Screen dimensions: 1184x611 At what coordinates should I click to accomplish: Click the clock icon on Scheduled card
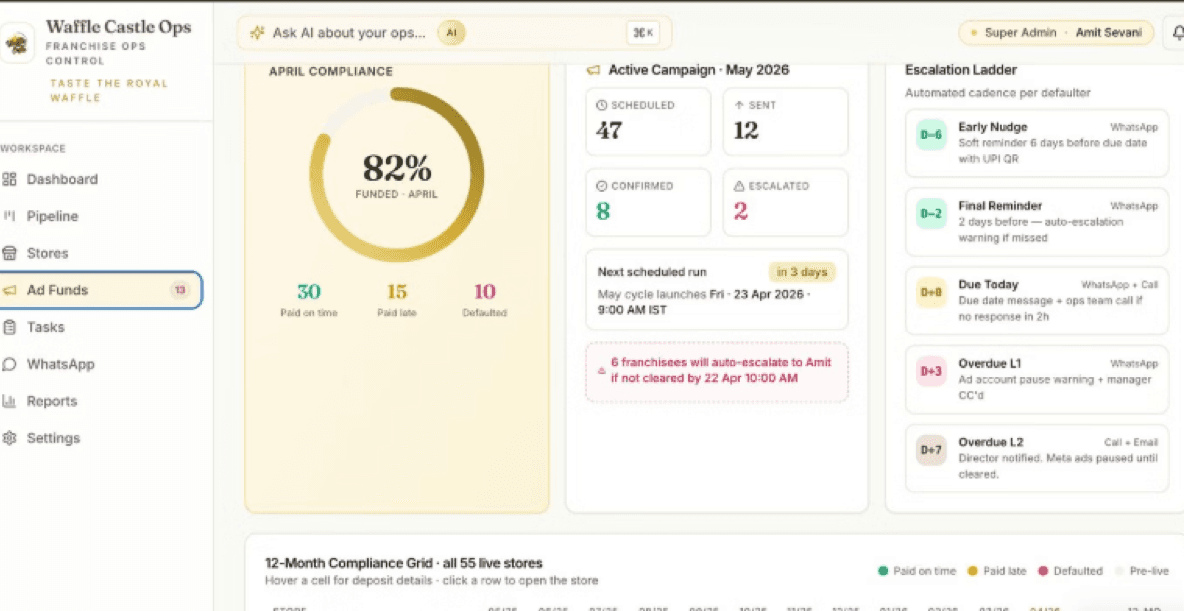(x=601, y=106)
